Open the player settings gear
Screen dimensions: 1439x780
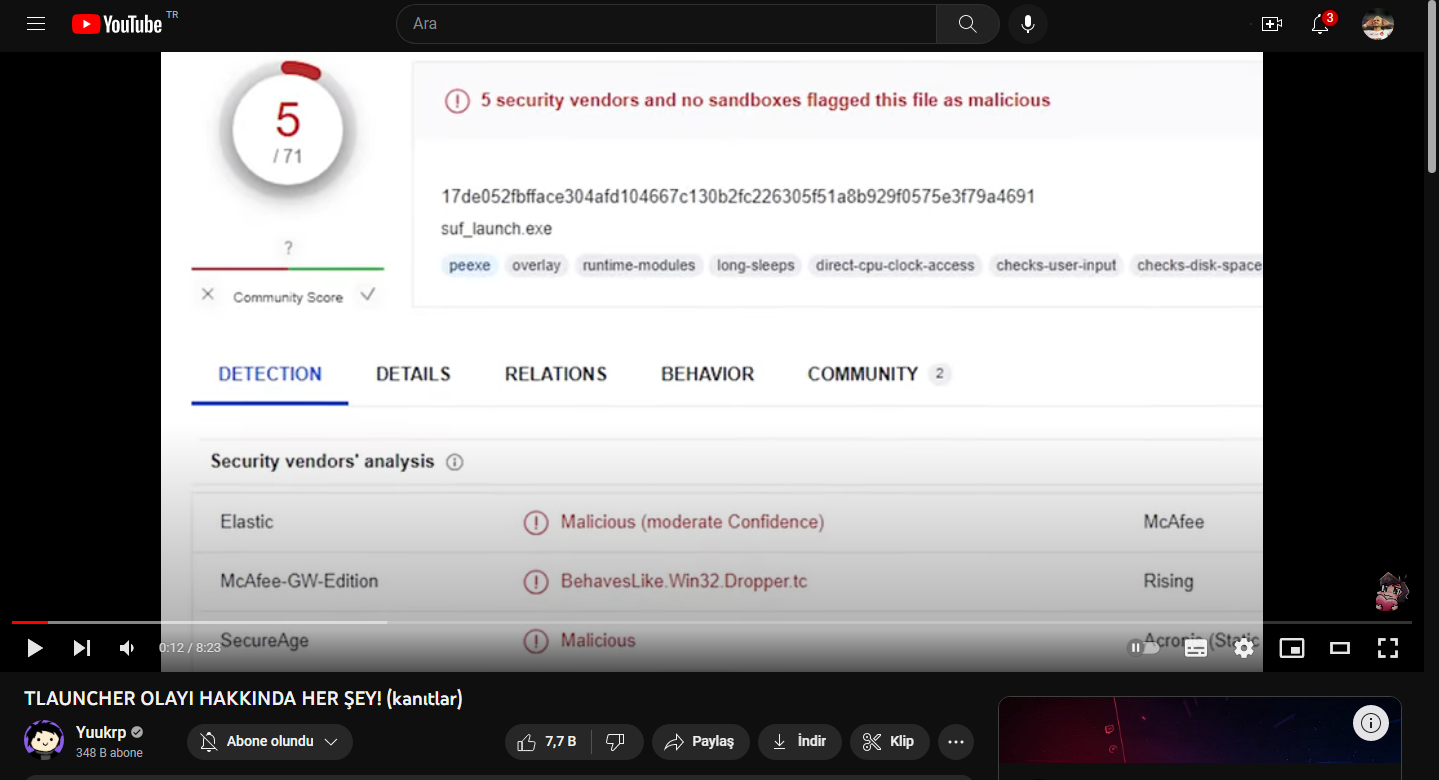pyautogui.click(x=1244, y=648)
